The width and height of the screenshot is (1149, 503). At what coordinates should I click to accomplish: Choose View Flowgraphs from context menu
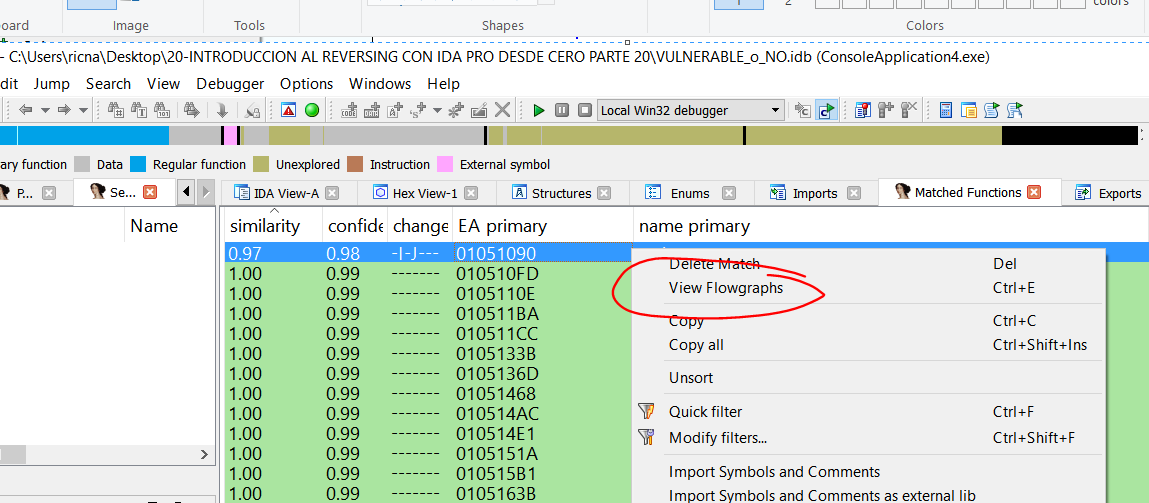pos(725,288)
